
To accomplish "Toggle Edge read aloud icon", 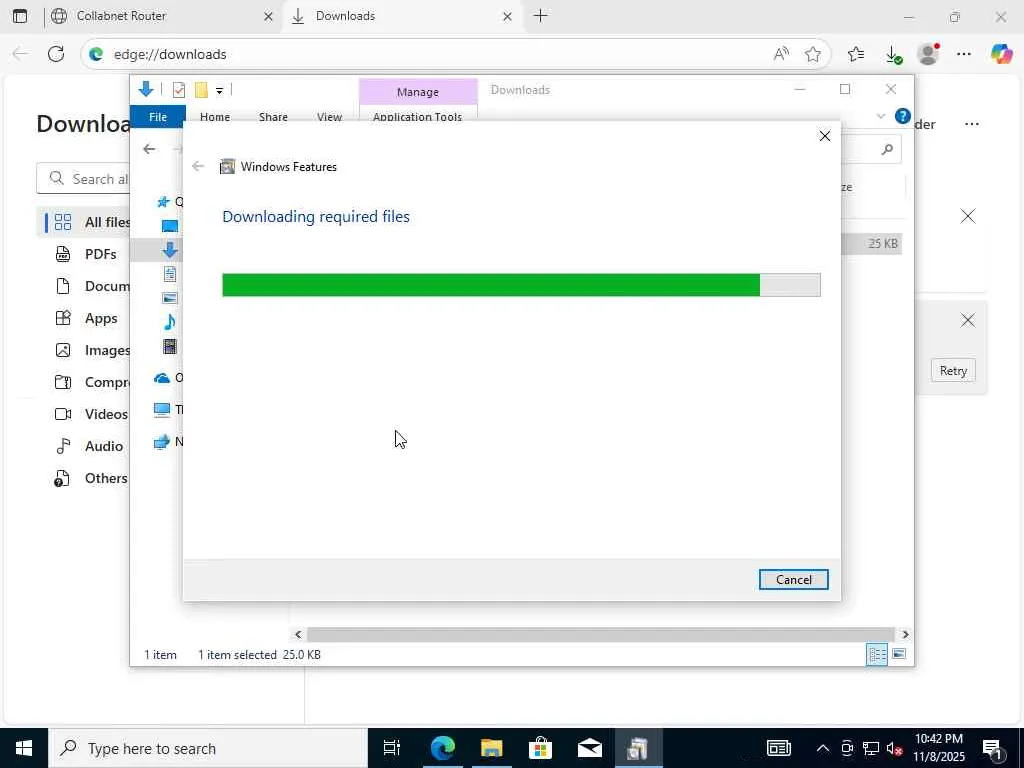I will pos(781,54).
